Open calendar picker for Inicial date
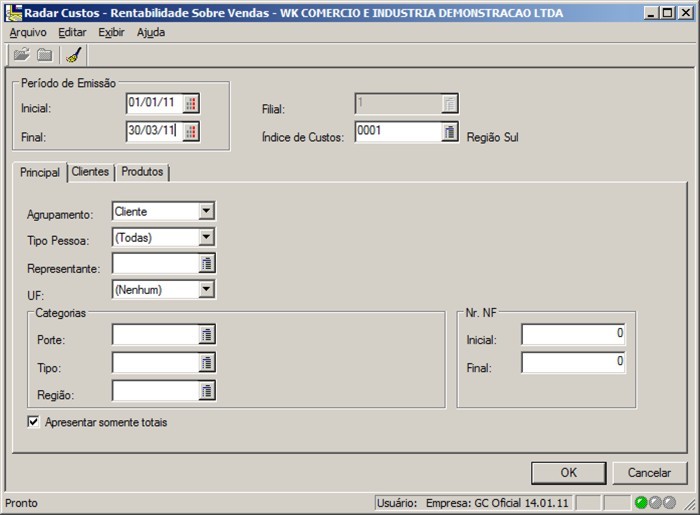 pos(191,104)
